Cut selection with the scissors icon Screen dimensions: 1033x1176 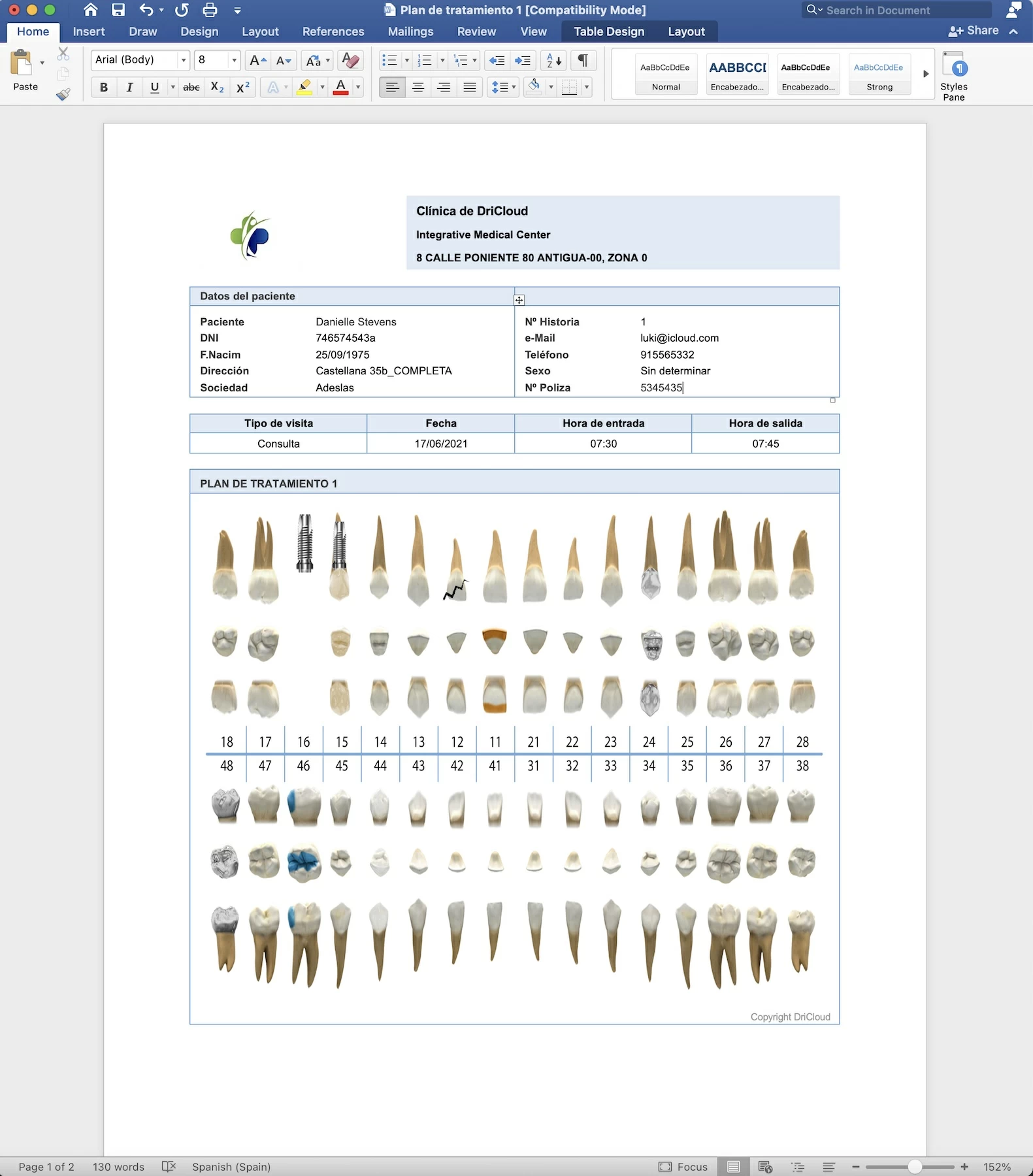click(63, 54)
